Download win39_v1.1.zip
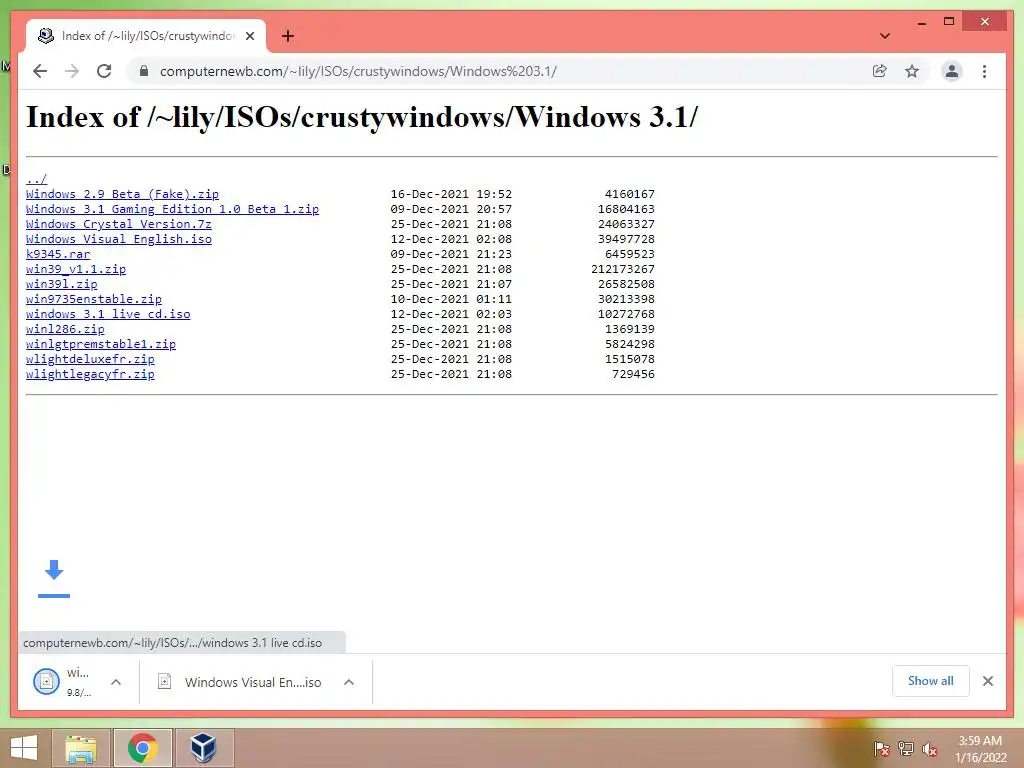This screenshot has width=1024, height=768. click(x=76, y=269)
